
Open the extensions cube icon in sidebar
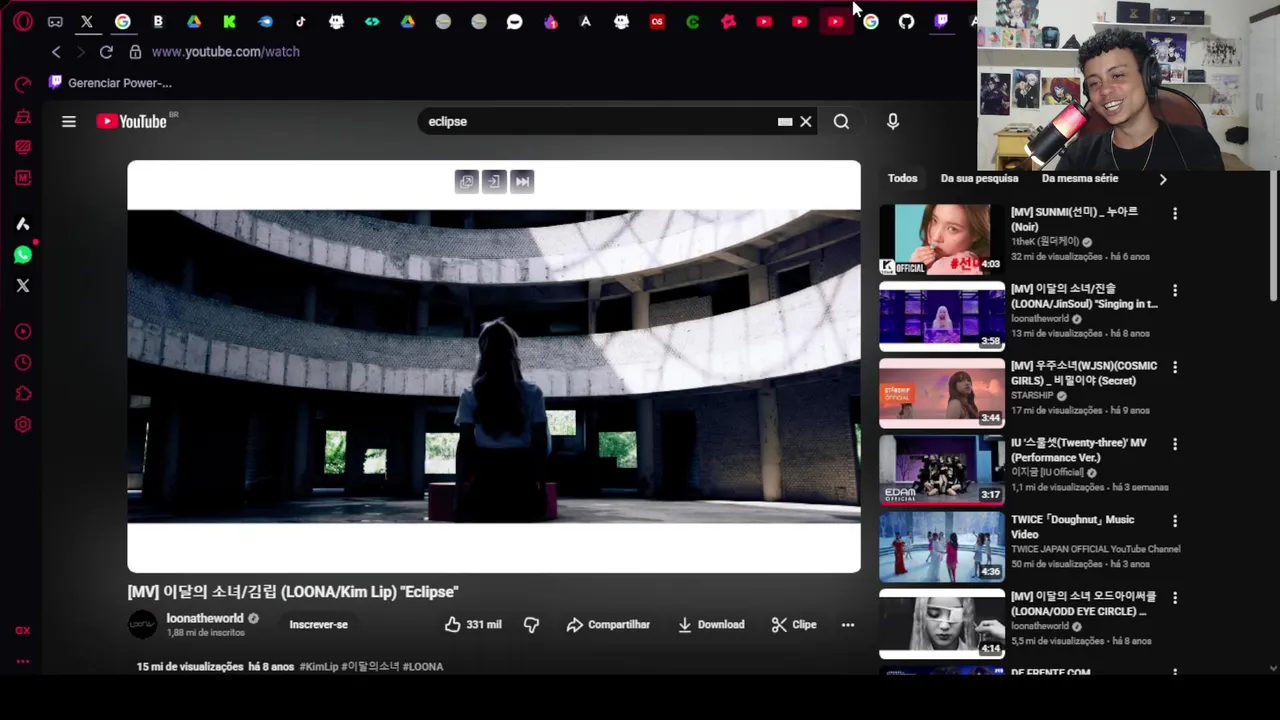(23, 394)
